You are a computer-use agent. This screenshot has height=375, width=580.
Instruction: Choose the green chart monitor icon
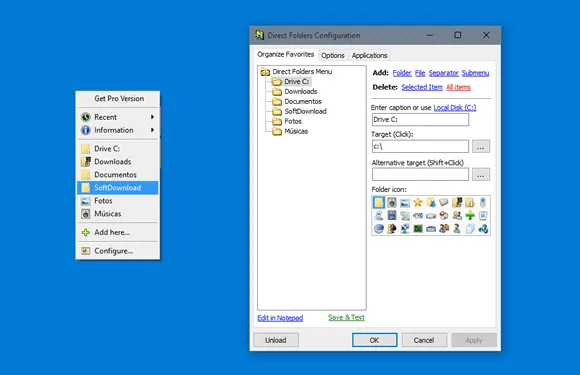pos(418,229)
